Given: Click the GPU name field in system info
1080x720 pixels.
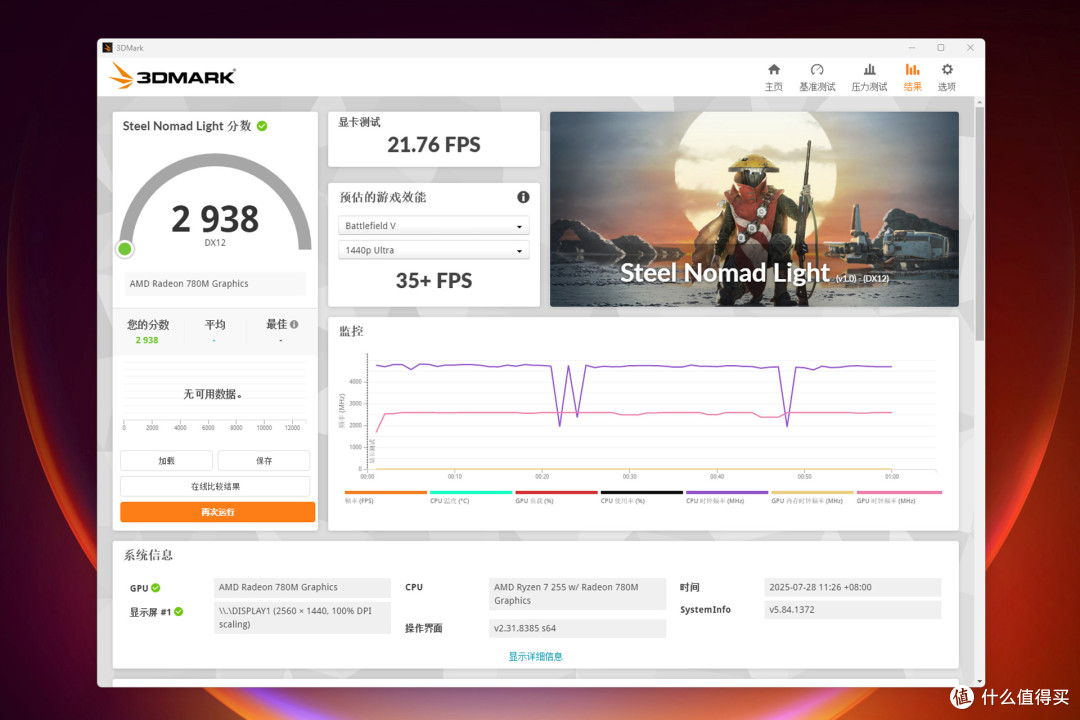Looking at the screenshot, I should point(302,587).
